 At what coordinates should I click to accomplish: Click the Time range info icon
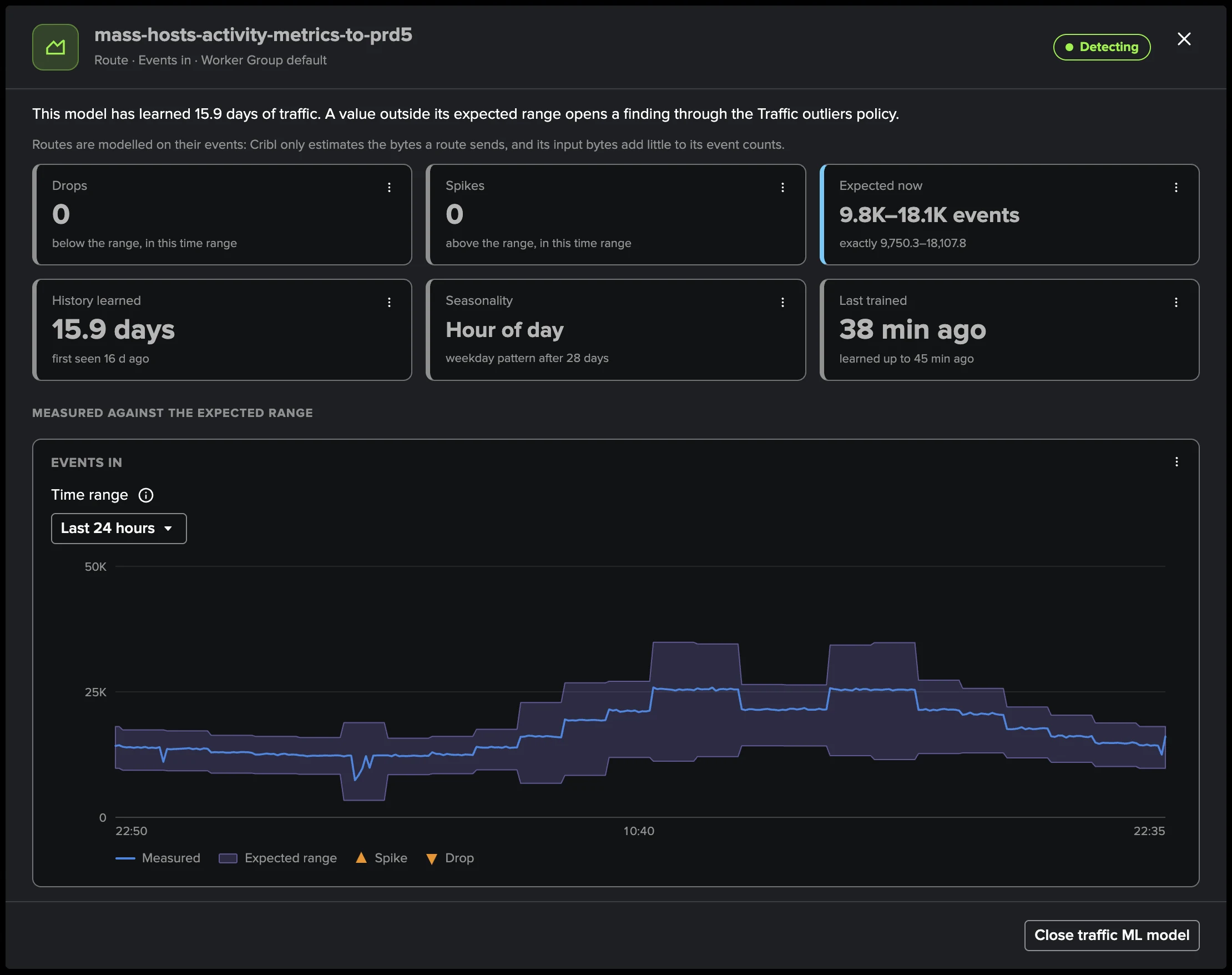click(x=145, y=495)
